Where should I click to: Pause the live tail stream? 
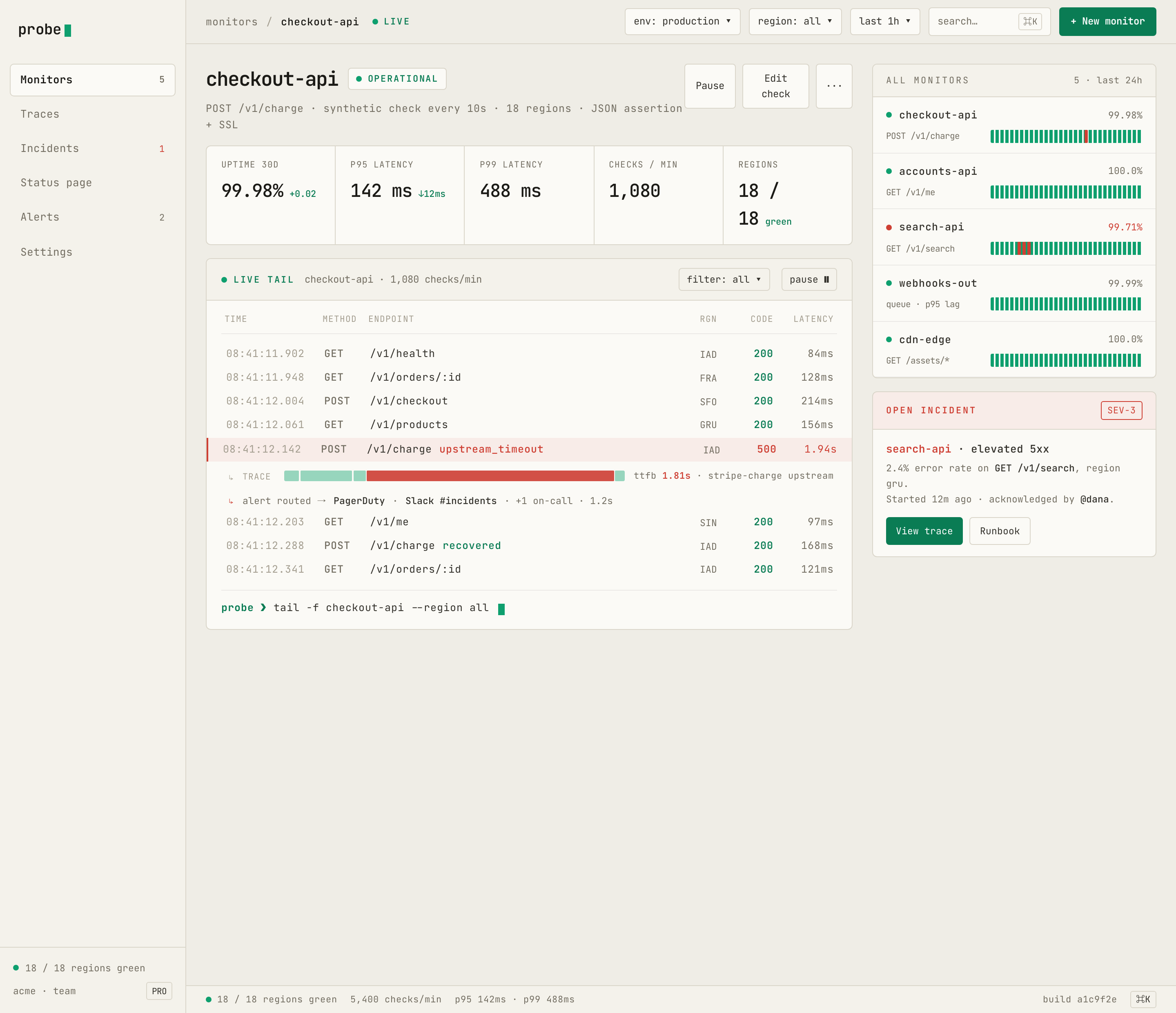click(809, 279)
